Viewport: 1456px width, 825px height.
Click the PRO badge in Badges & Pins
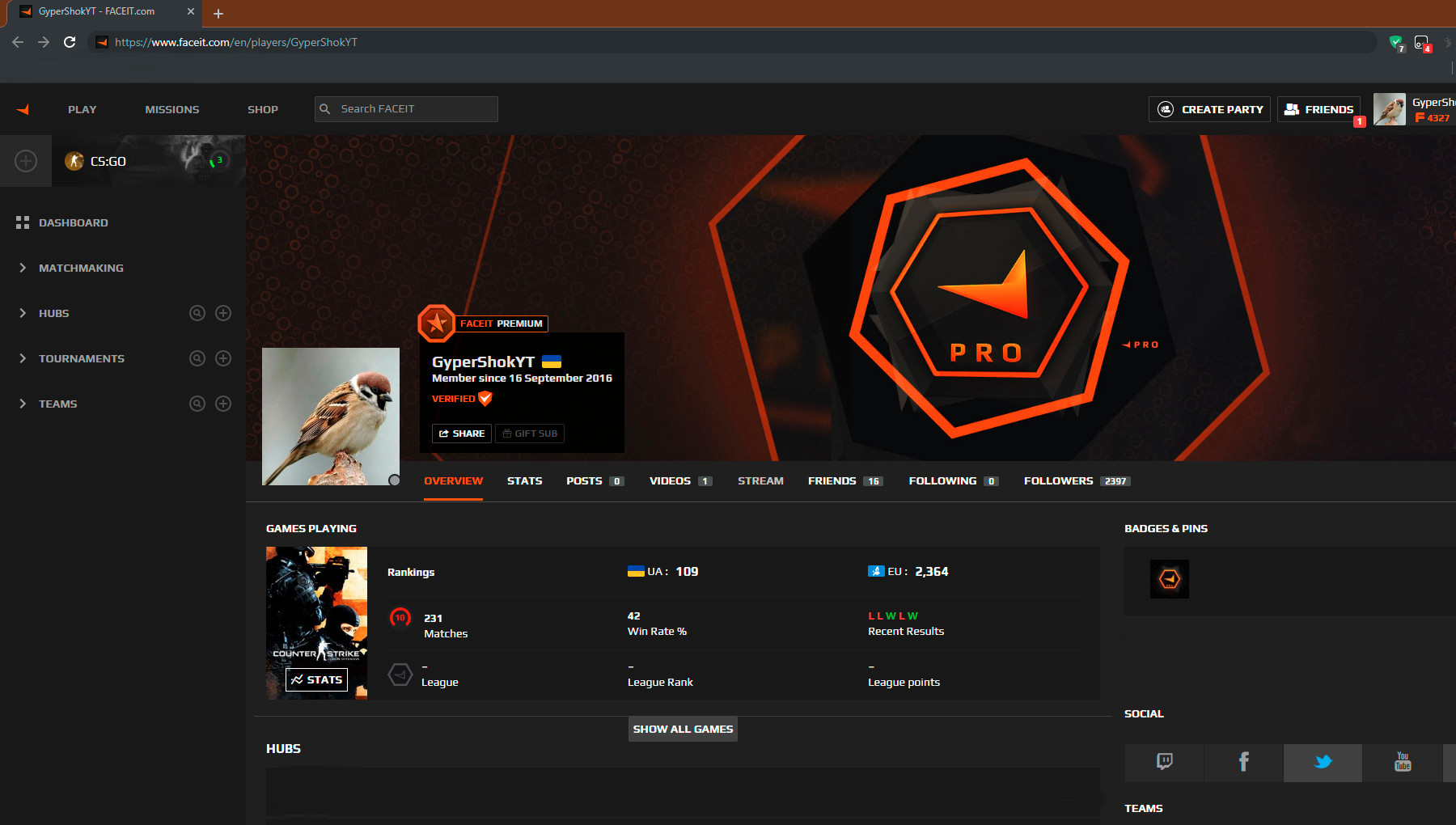(1170, 579)
